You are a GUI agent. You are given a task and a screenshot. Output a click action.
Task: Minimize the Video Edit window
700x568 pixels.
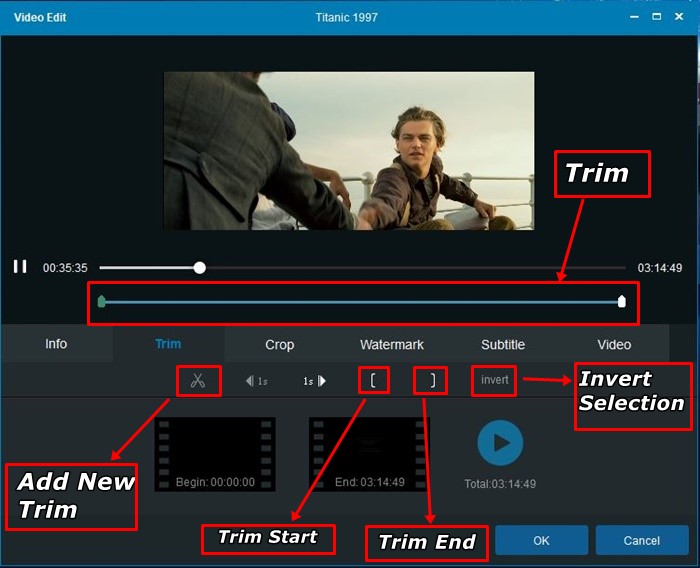pyautogui.click(x=634, y=17)
